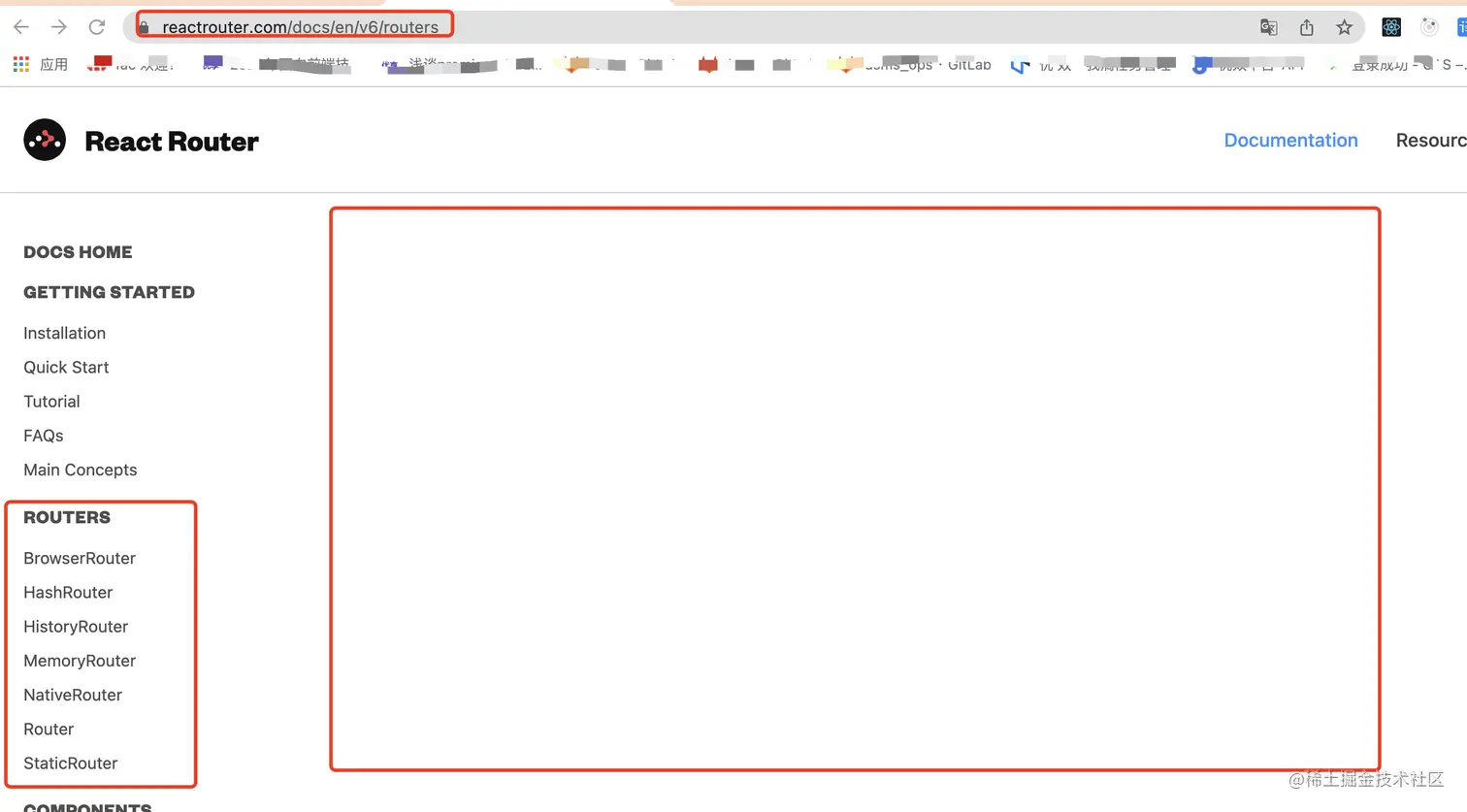Open HashRouter docs page

pyautogui.click(x=68, y=593)
